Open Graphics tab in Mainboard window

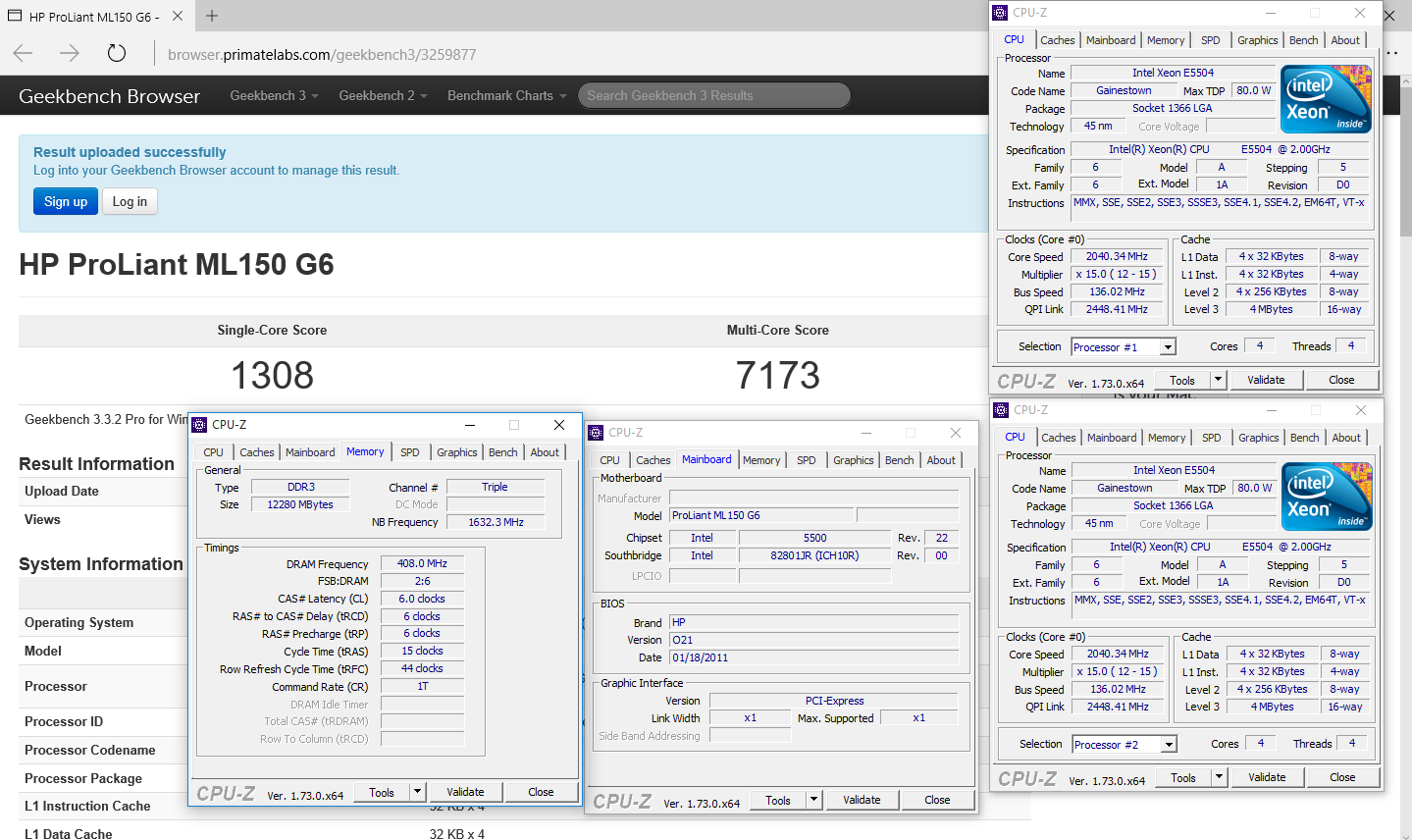854,460
